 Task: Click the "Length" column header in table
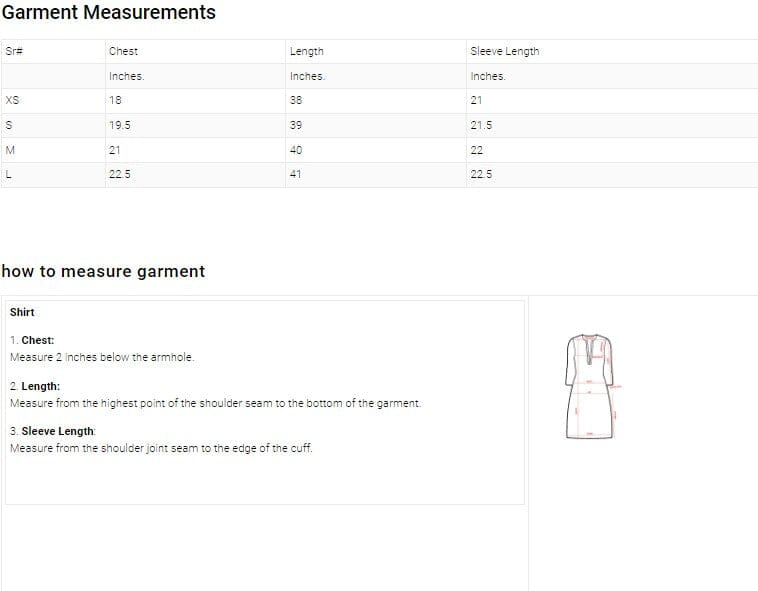[306, 51]
